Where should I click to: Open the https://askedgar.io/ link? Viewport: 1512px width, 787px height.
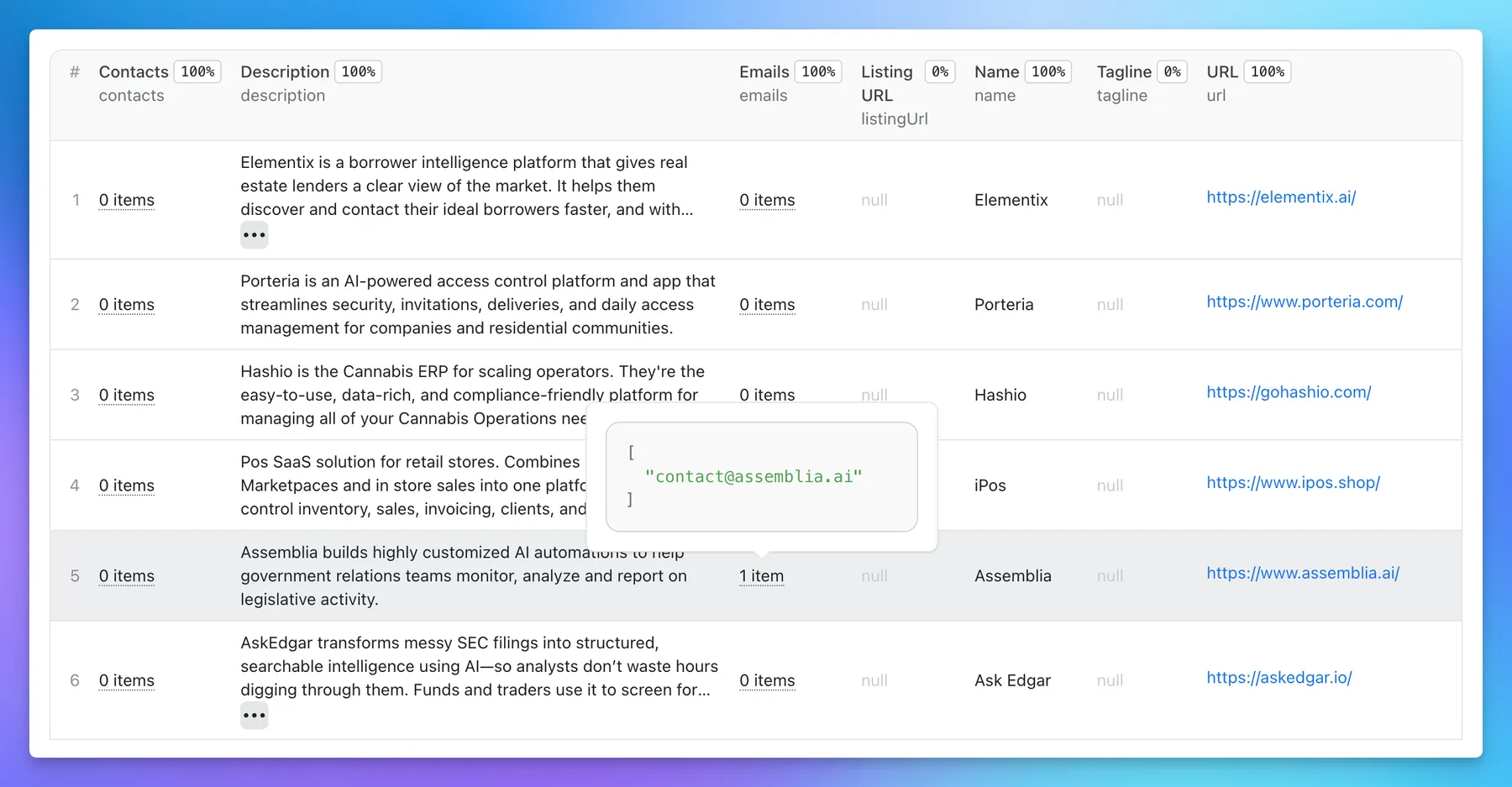point(1278,678)
